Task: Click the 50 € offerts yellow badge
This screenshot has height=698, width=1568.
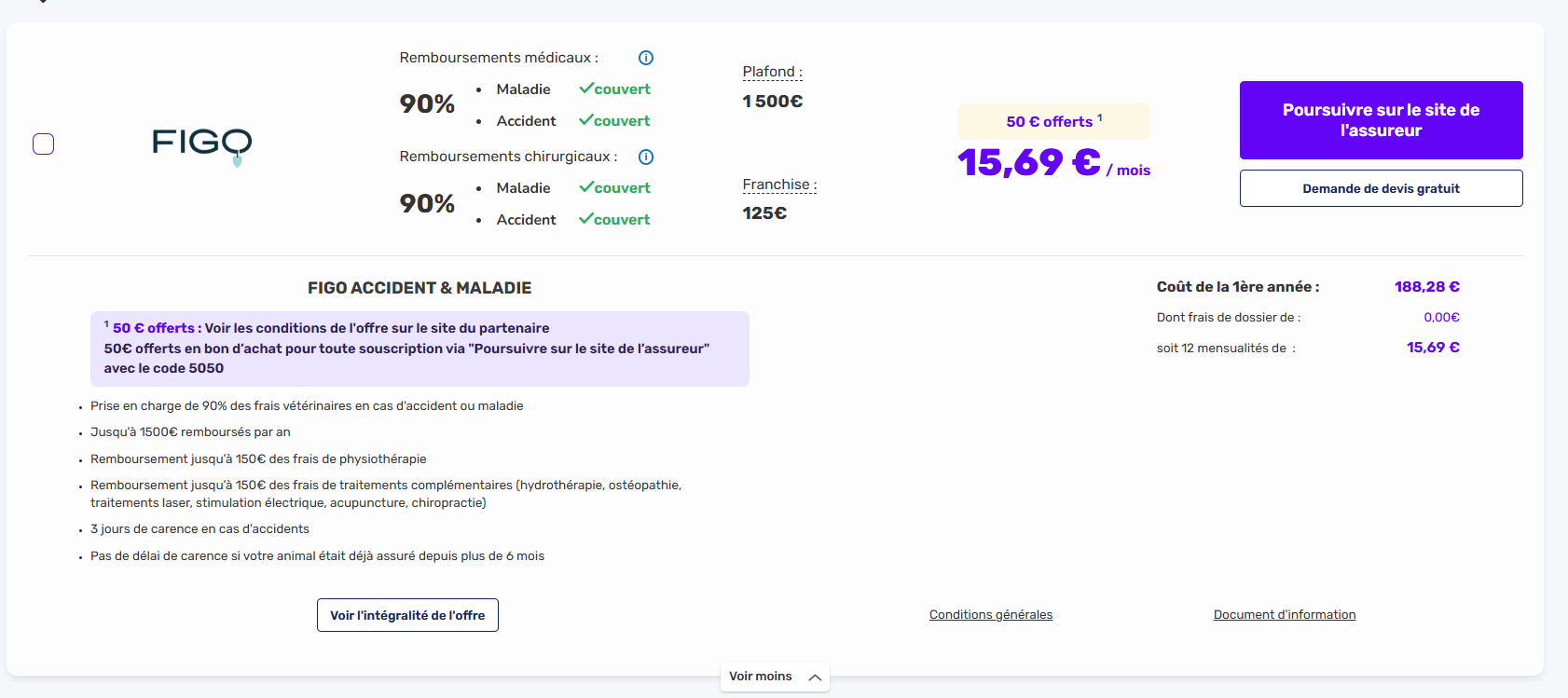Action: click(x=1053, y=121)
